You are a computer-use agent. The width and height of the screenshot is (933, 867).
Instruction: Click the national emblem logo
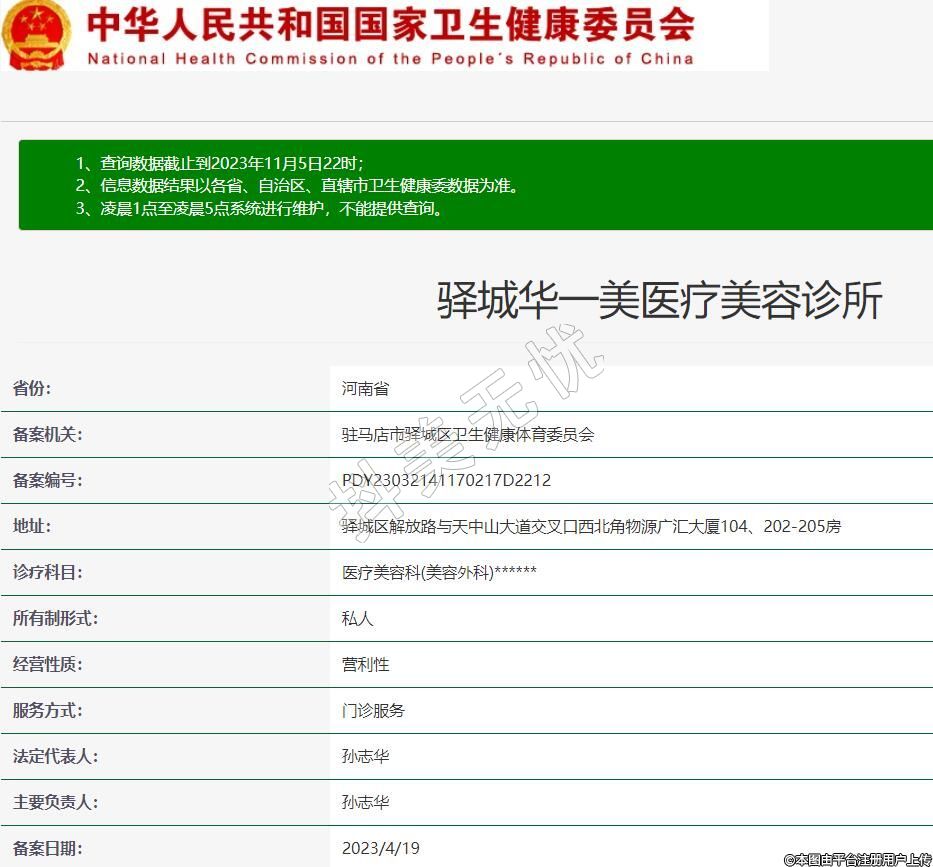37,35
